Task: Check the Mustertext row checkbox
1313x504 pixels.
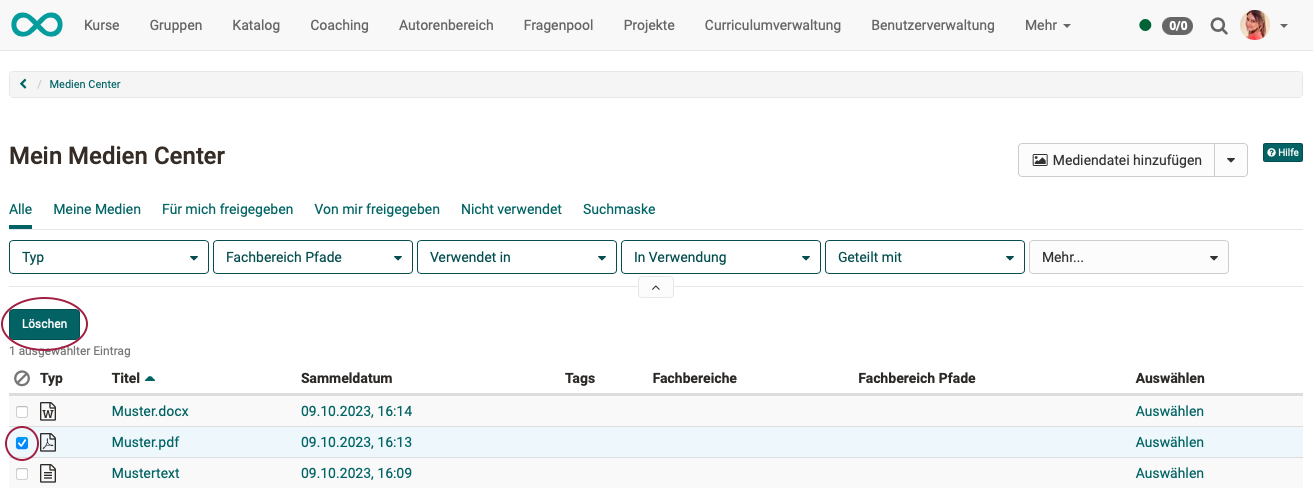Action: click(22, 473)
